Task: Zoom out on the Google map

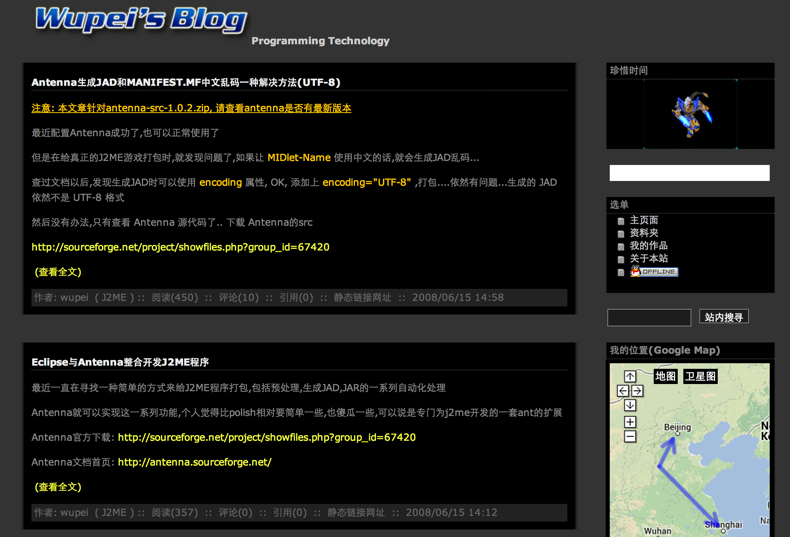Action: [630, 436]
